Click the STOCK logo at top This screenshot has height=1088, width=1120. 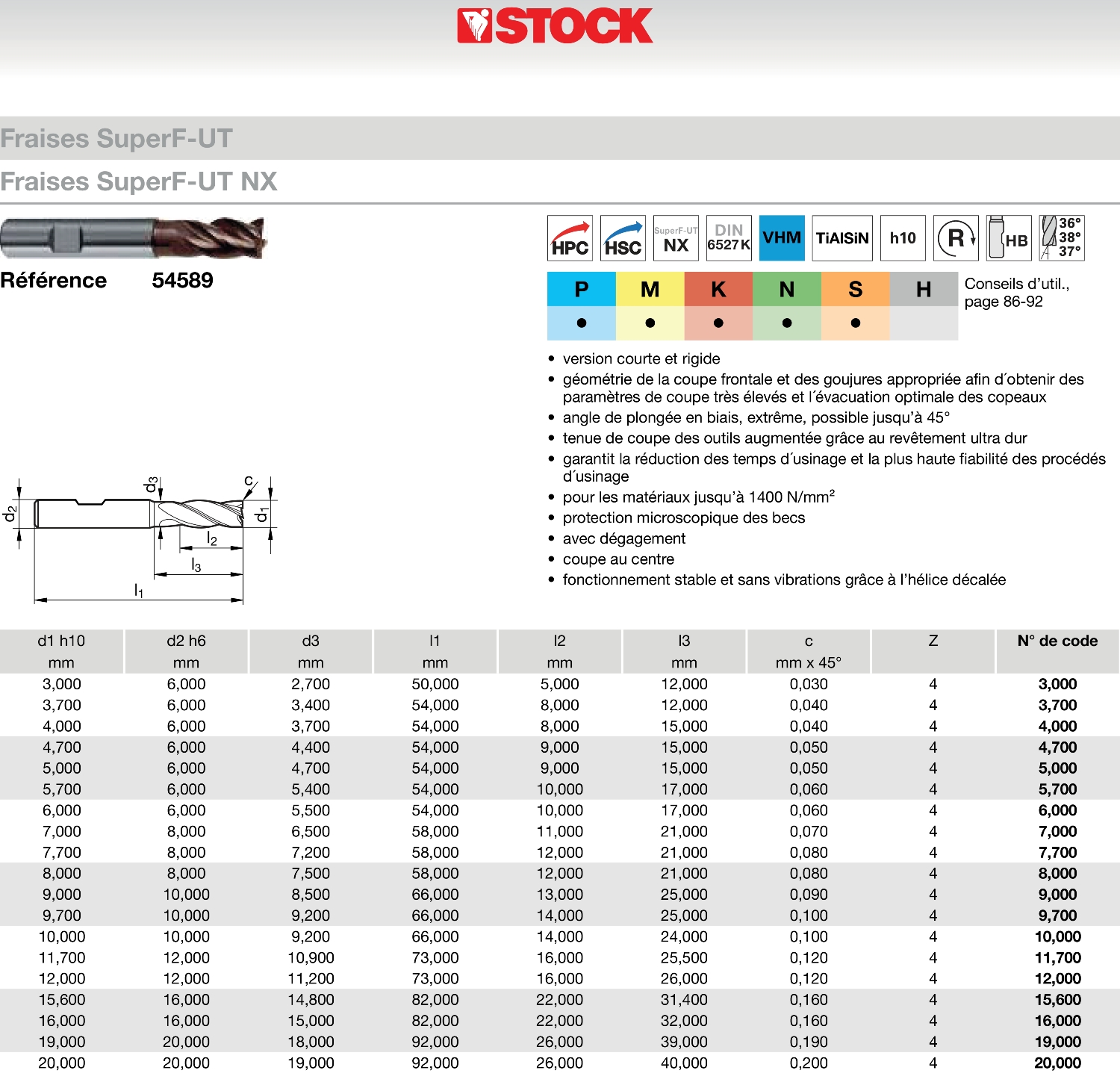555,26
